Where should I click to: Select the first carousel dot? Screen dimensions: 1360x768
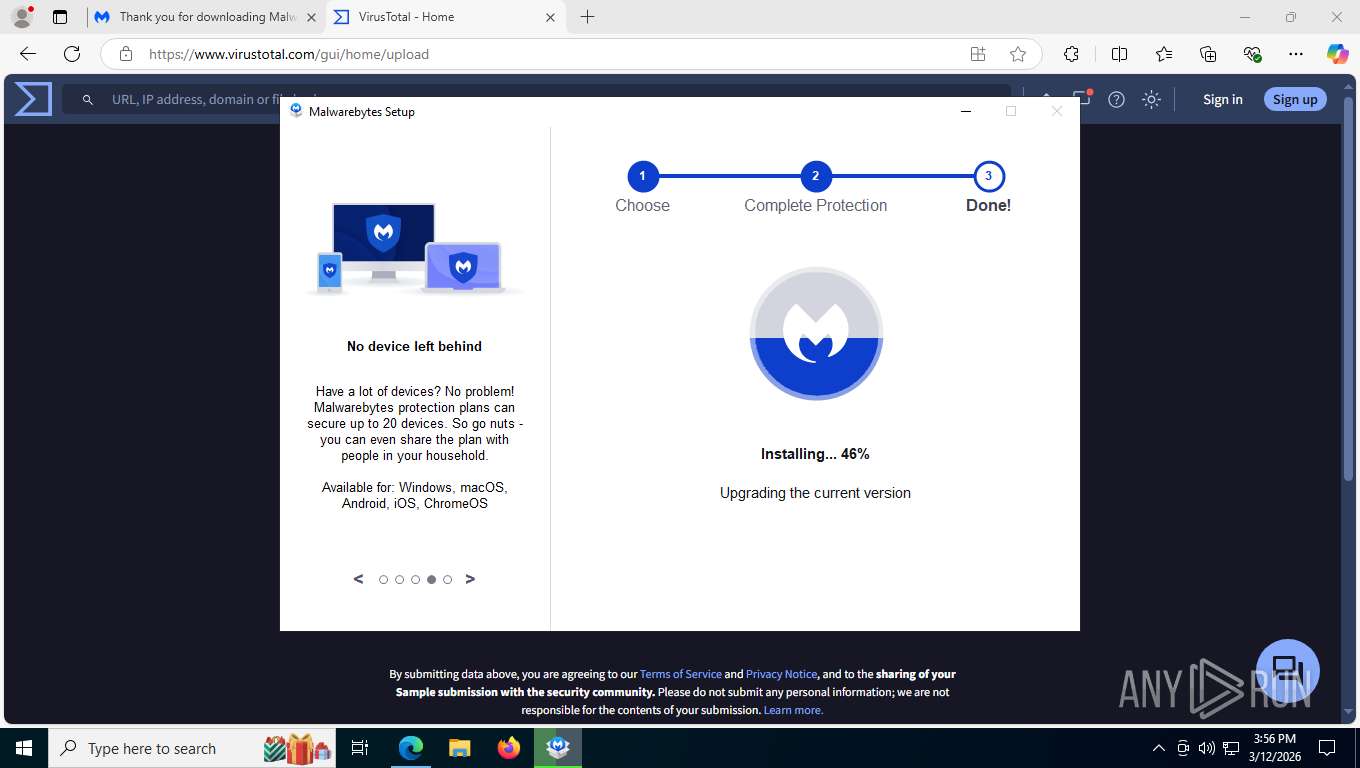click(383, 580)
